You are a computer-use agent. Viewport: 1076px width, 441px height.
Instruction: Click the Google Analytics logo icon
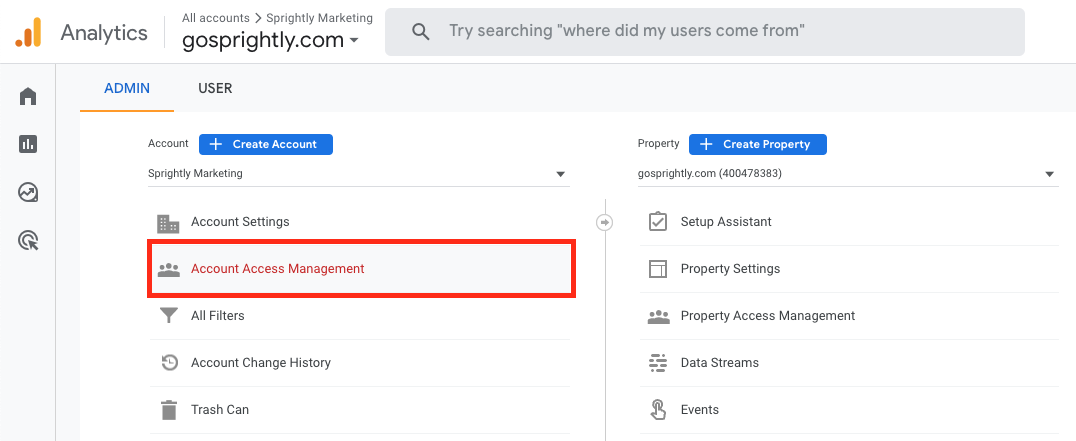click(x=28, y=32)
